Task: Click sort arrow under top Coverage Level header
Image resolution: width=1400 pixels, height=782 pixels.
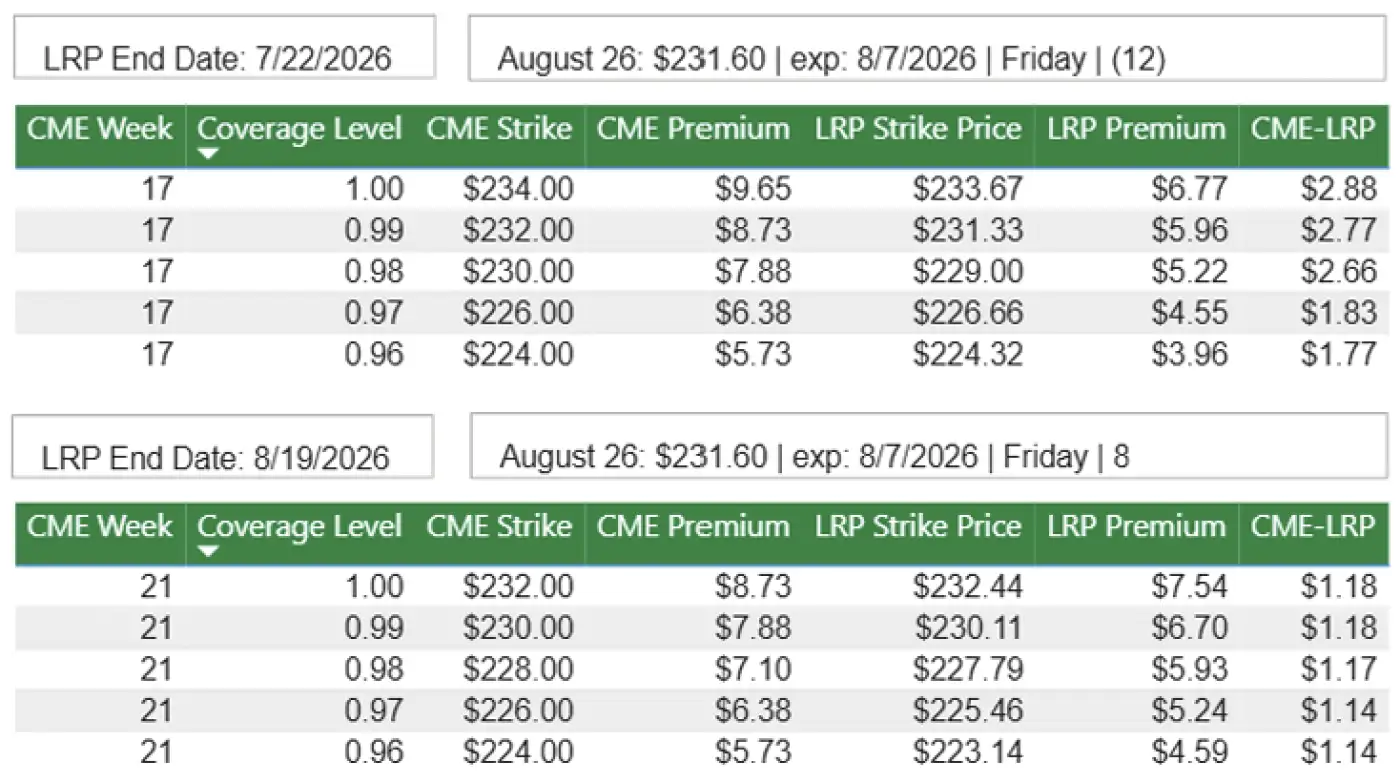Action: point(208,154)
